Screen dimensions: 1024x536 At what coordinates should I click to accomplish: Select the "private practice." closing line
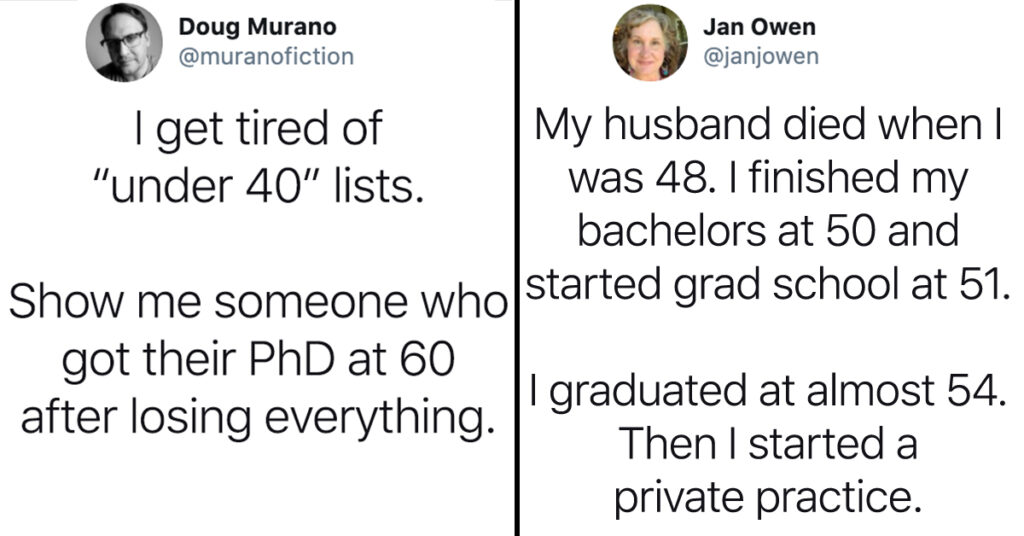tap(767, 499)
